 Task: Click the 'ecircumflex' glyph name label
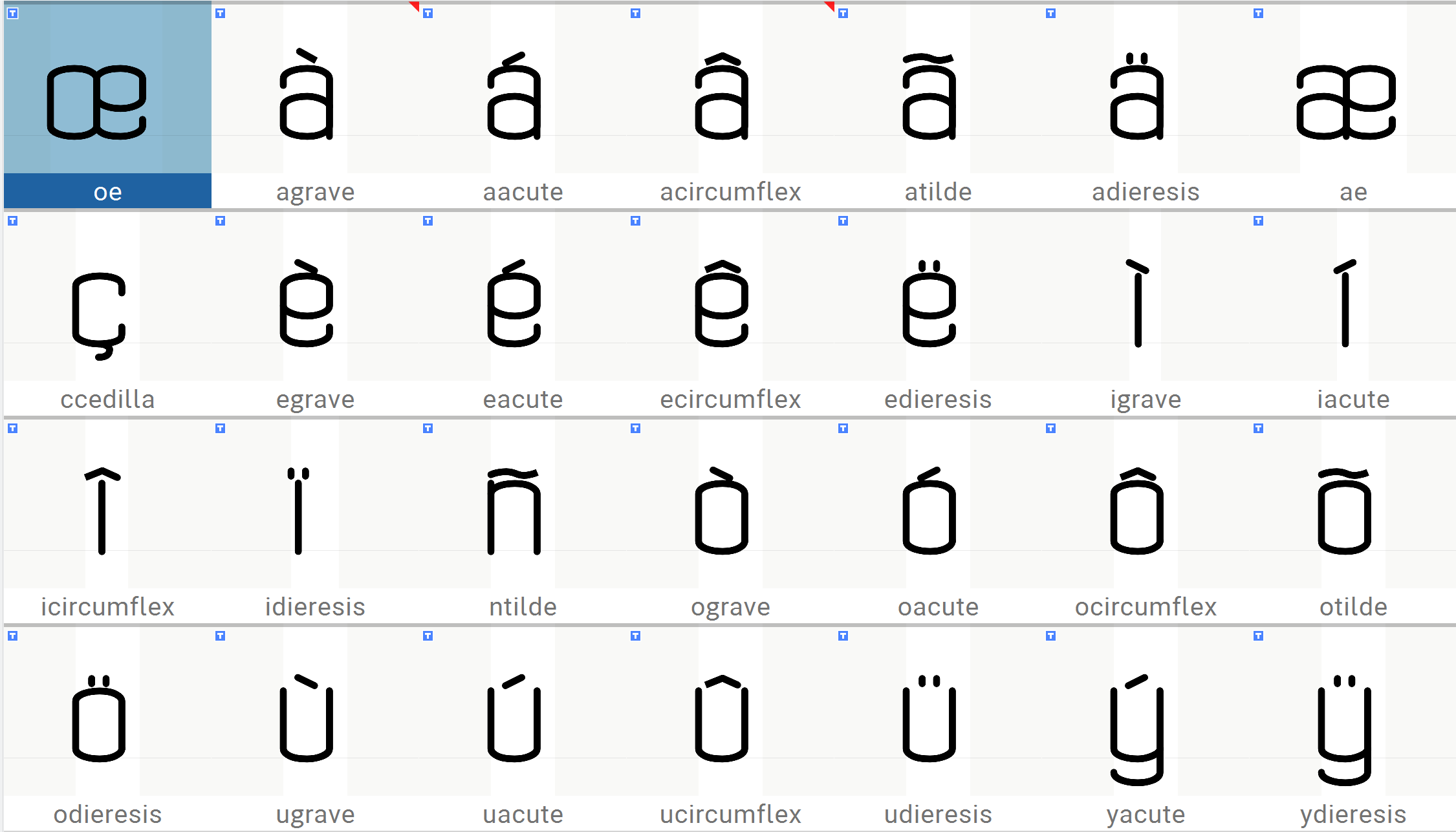pos(731,400)
